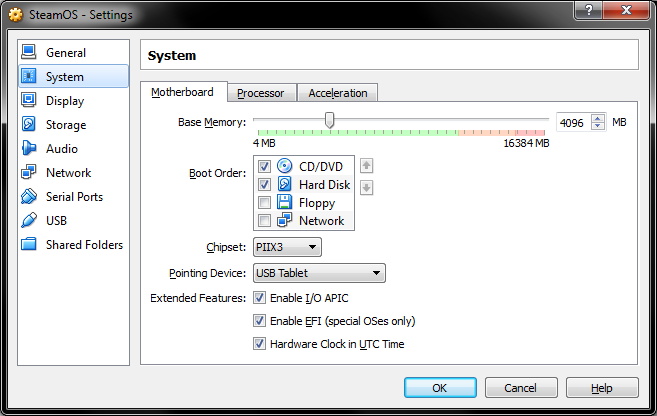Screen dimensions: 657x416
Task: Increase base memory with spinner up arrow
Action: tap(598, 119)
